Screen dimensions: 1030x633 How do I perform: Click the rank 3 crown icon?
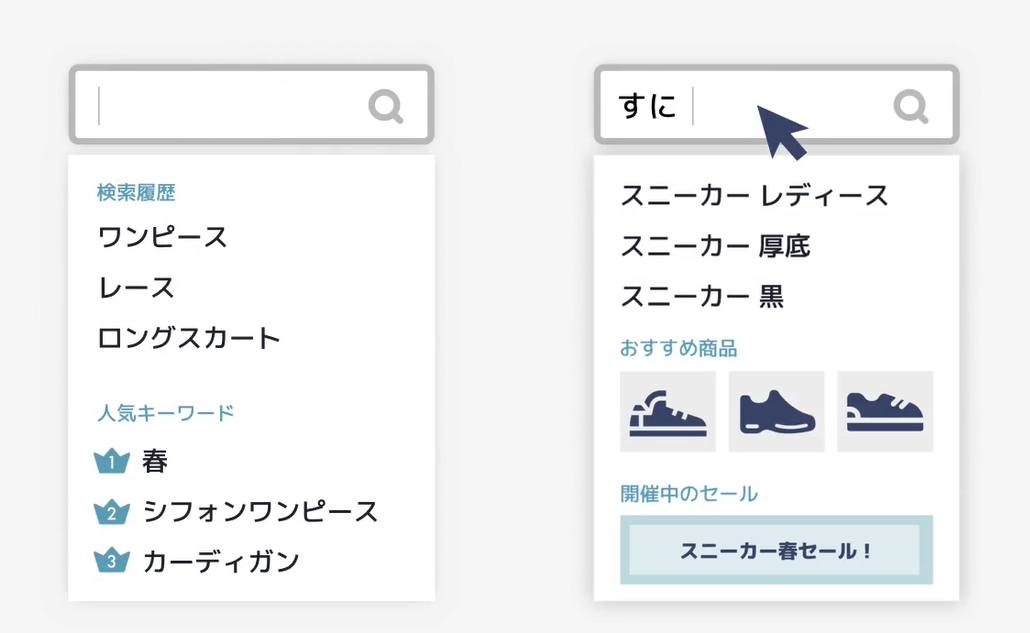click(112, 561)
